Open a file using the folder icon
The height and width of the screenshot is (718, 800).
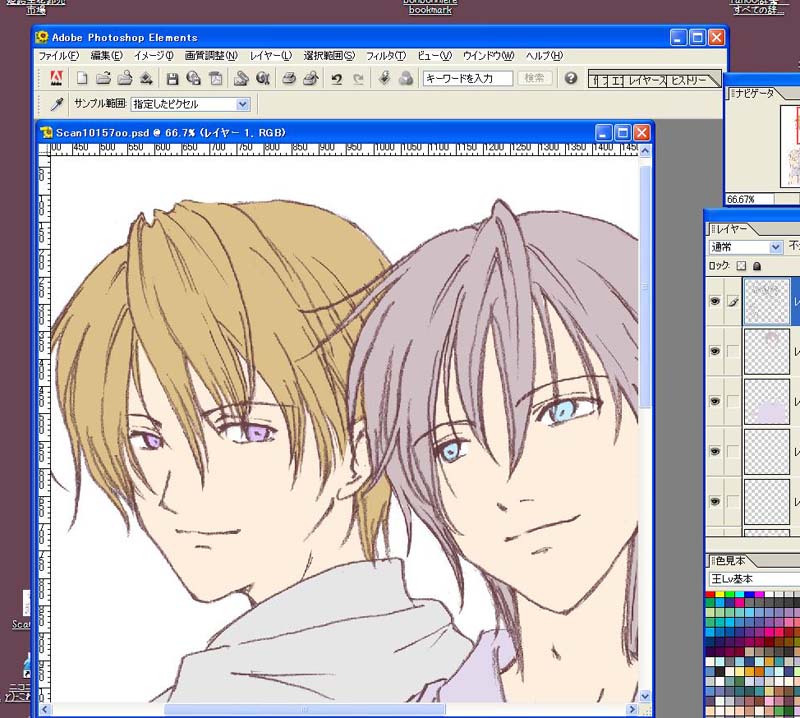pos(104,79)
